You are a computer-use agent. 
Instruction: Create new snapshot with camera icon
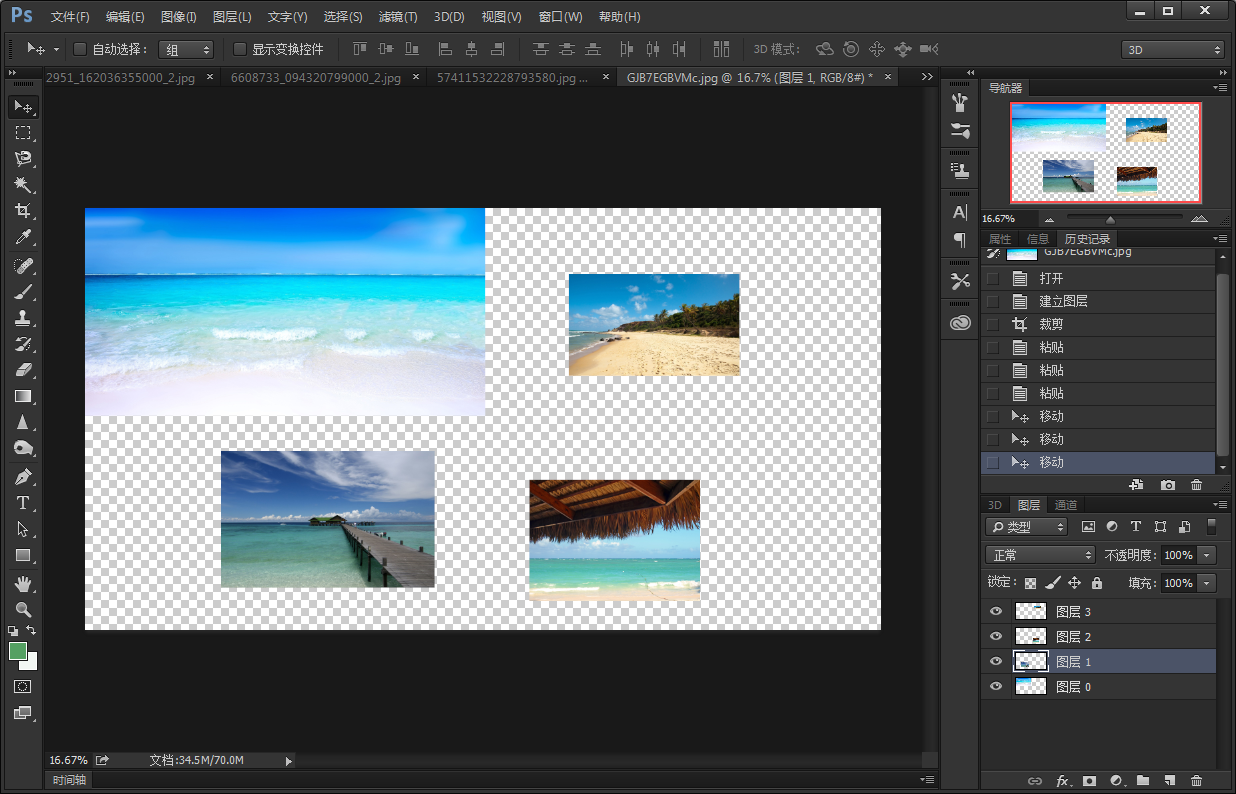coord(1168,485)
